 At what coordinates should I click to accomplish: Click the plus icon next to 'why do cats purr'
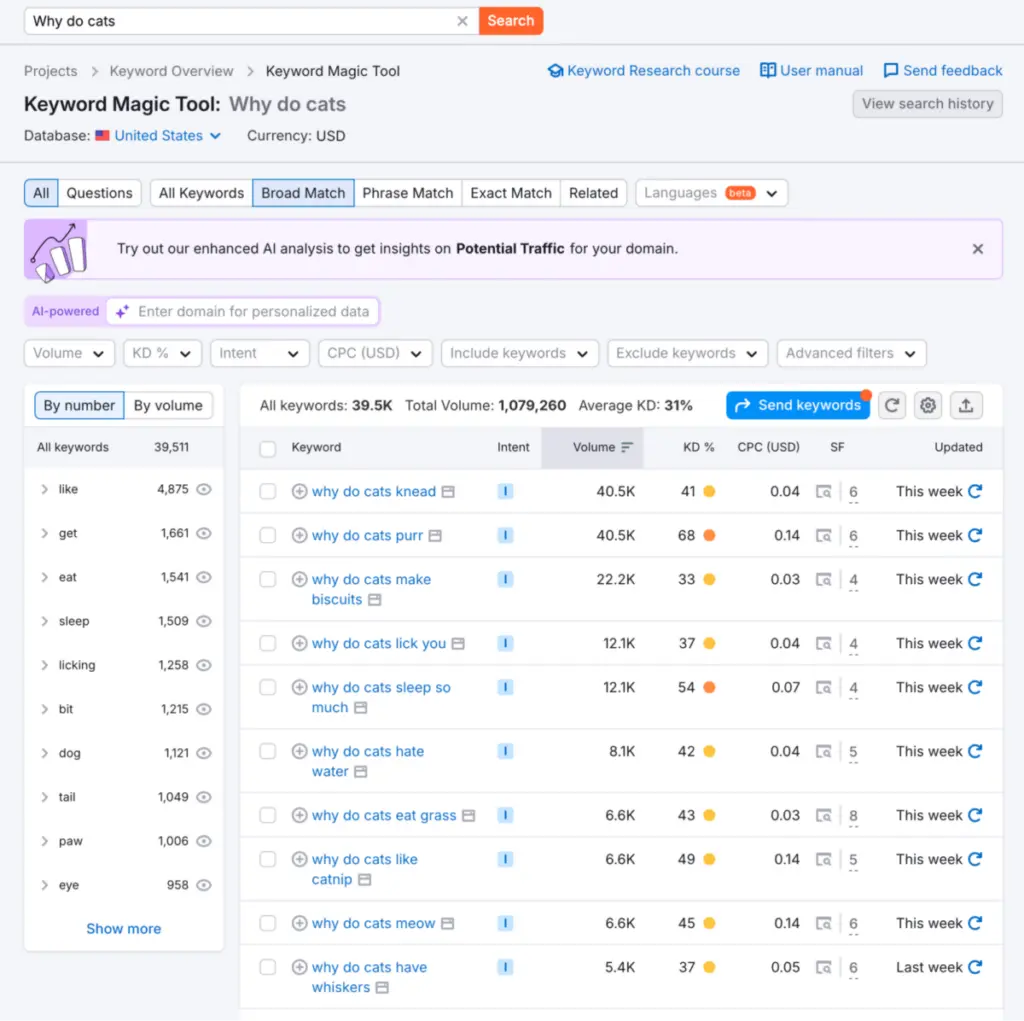(299, 536)
